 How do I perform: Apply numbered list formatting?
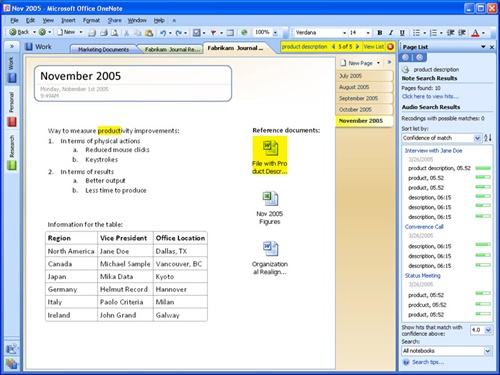pos(433,33)
